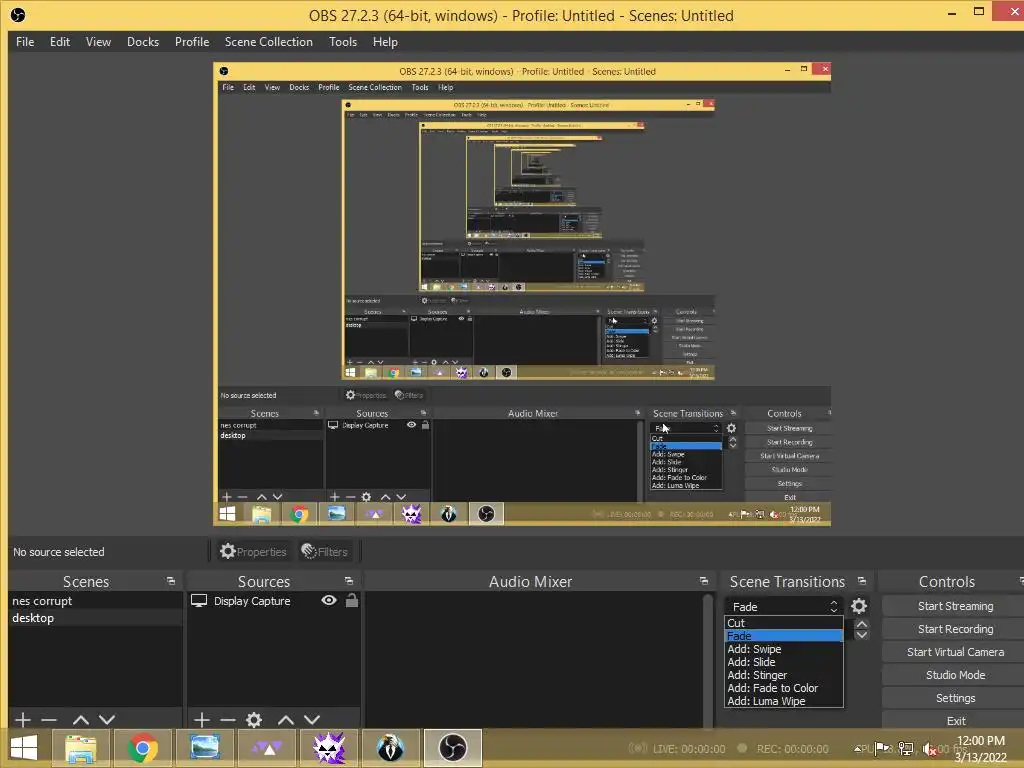
Task: Click the taskbar clock showing 12:00 PM
Action: coord(980,749)
